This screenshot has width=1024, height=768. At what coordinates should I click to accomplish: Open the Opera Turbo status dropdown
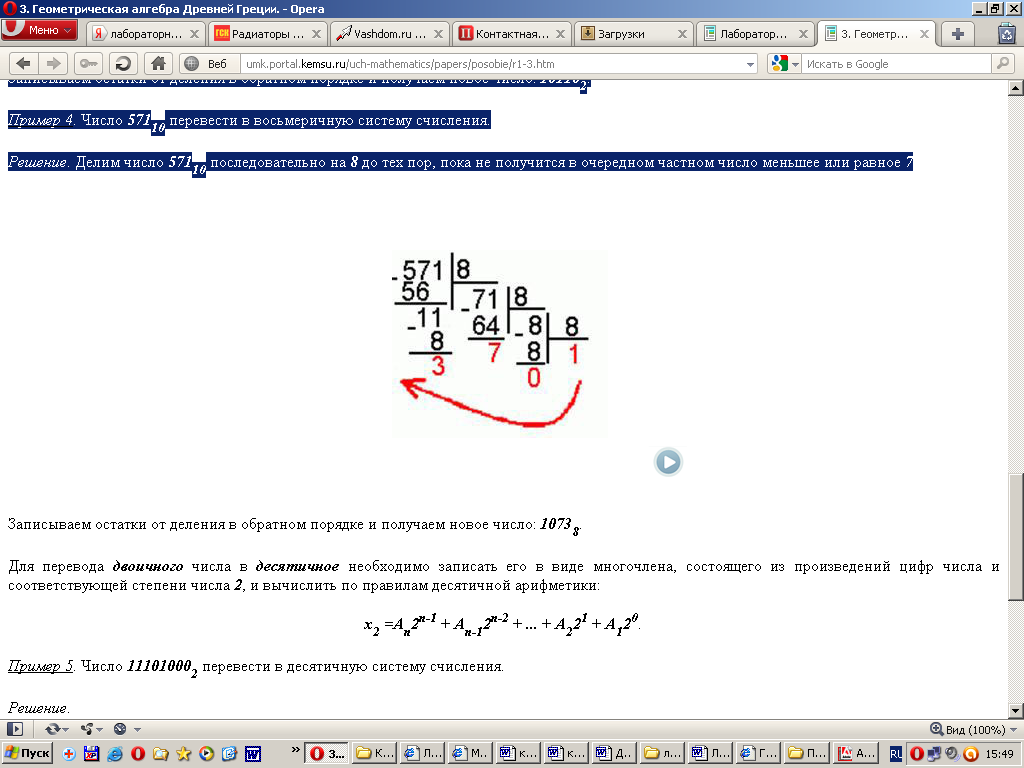127,729
